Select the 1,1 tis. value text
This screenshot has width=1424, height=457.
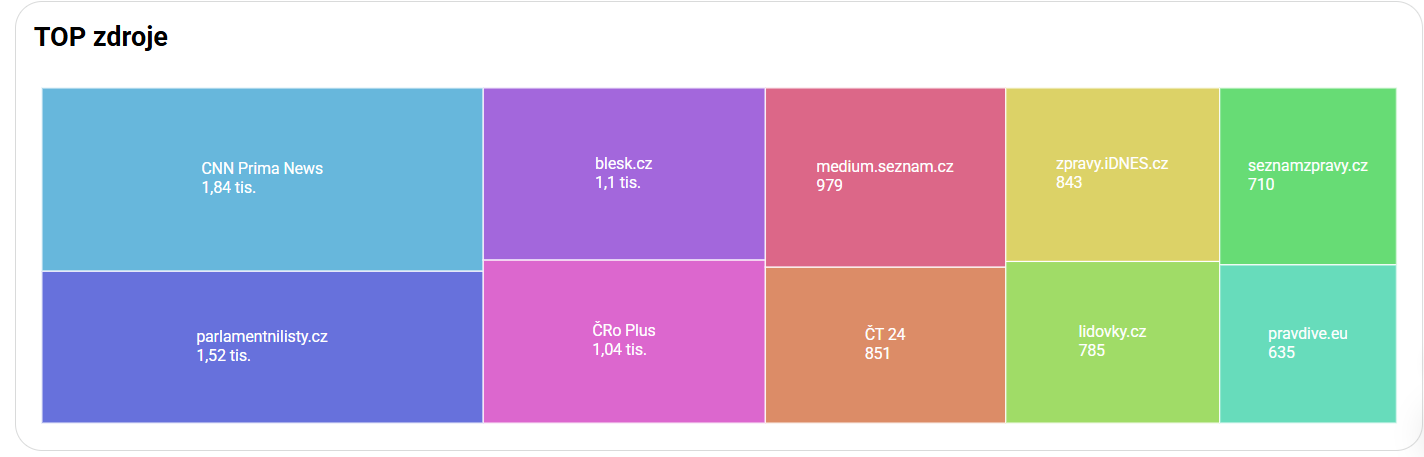[x=618, y=182]
